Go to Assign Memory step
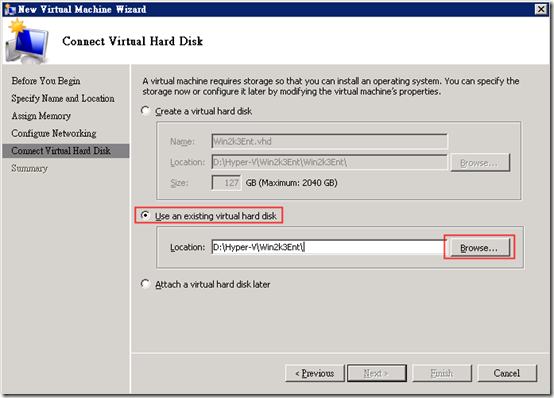554x398 pixels. click(41, 116)
